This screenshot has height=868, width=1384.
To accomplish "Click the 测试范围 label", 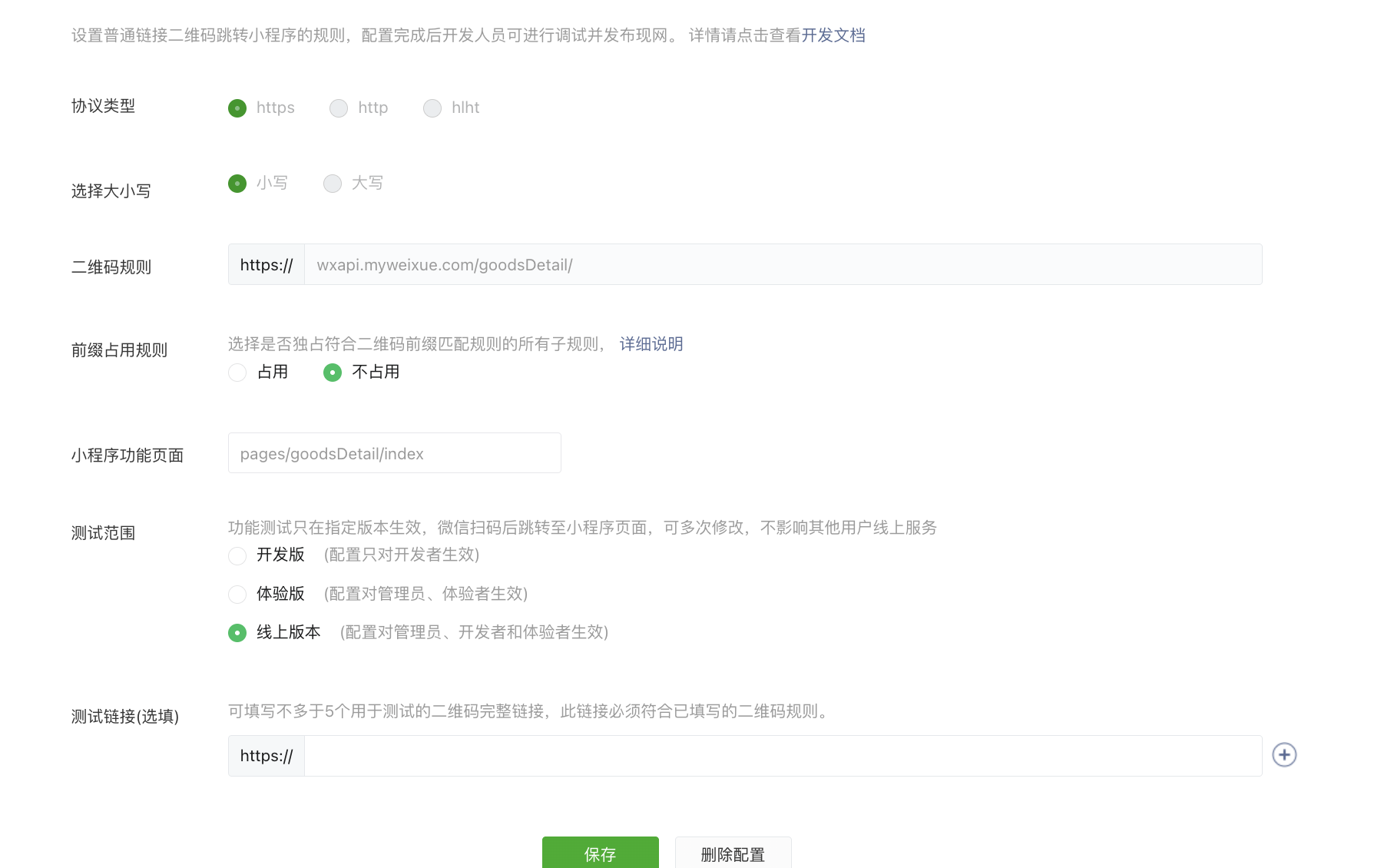I will [x=104, y=533].
